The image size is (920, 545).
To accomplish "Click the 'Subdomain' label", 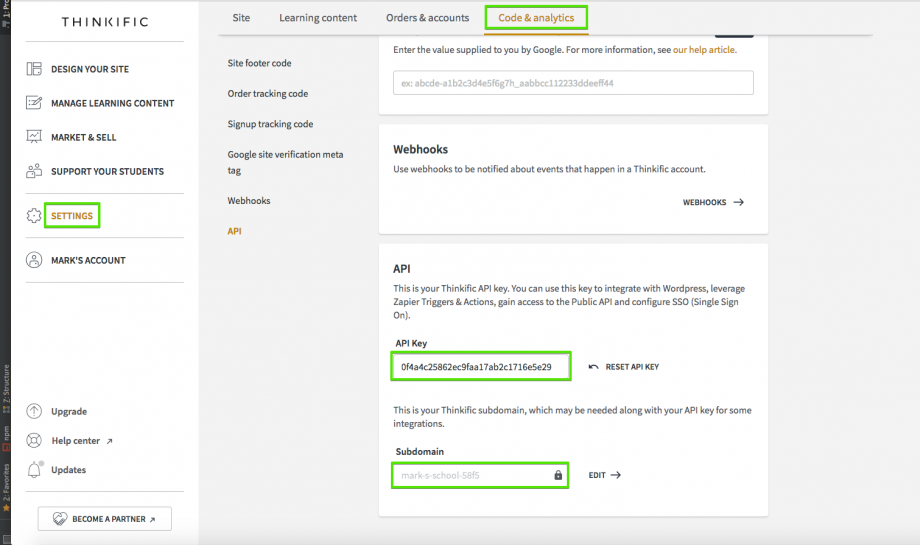I will pyautogui.click(x=420, y=452).
